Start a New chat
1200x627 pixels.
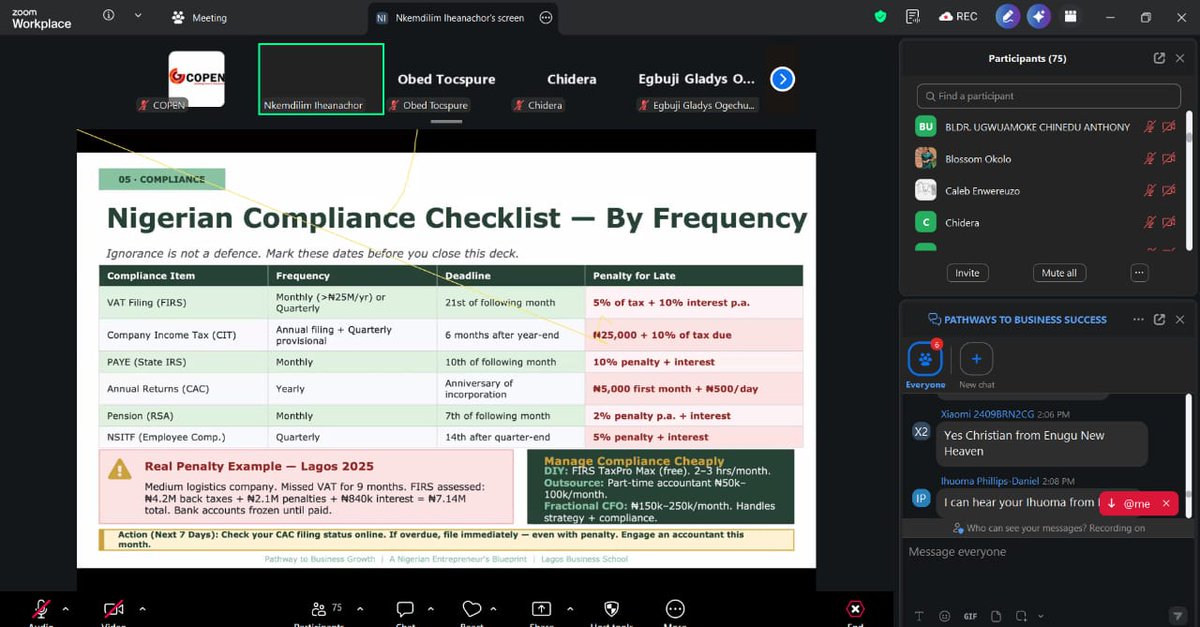(976, 365)
